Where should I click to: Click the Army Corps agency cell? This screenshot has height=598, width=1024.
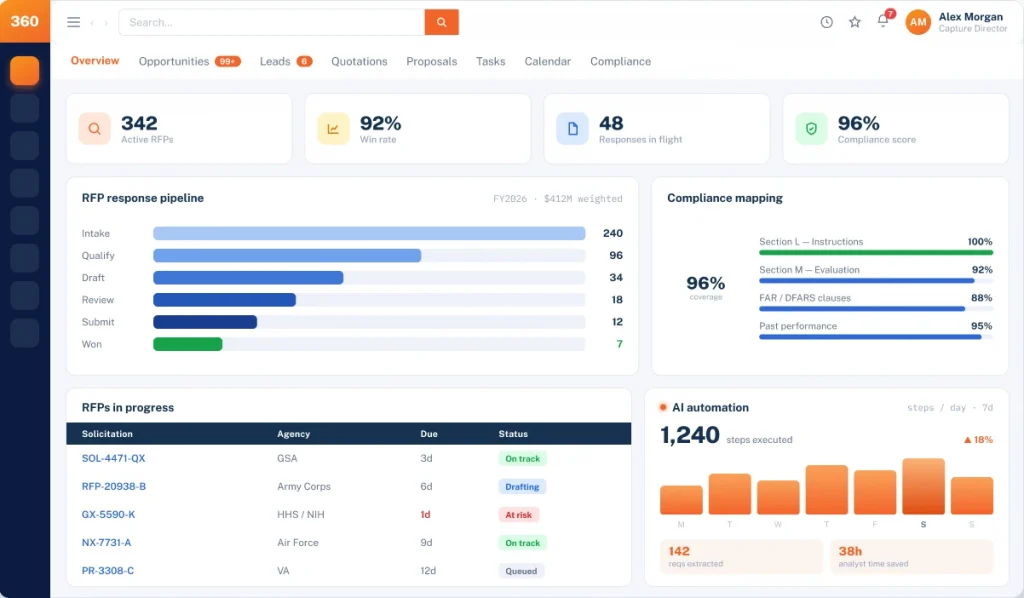point(304,486)
